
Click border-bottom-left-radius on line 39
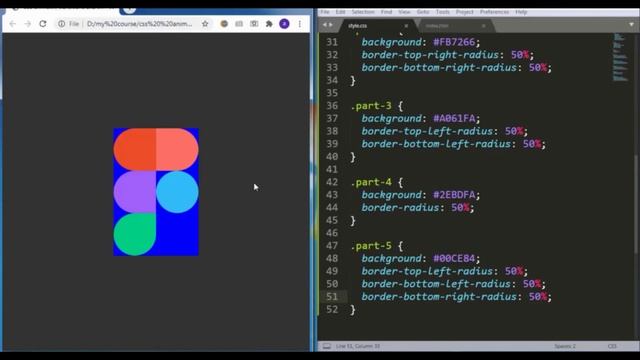coord(436,144)
